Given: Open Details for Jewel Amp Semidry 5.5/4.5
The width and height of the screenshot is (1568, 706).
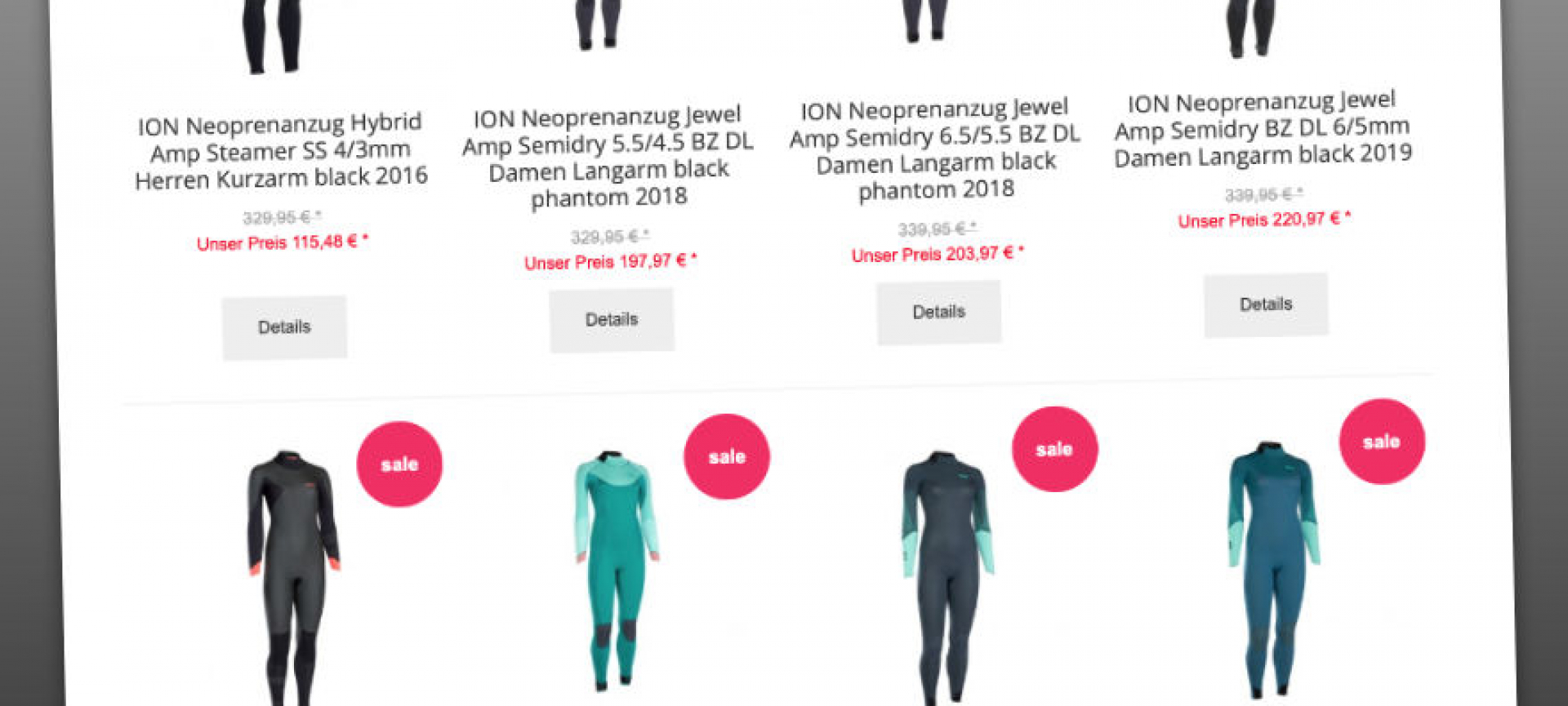Looking at the screenshot, I should [x=612, y=320].
